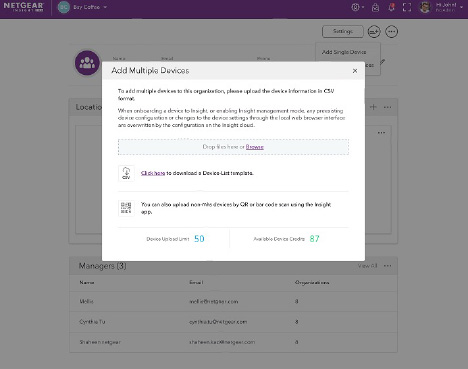
Task: Choose Add Single Device menu entry
Action: [x=344, y=52]
